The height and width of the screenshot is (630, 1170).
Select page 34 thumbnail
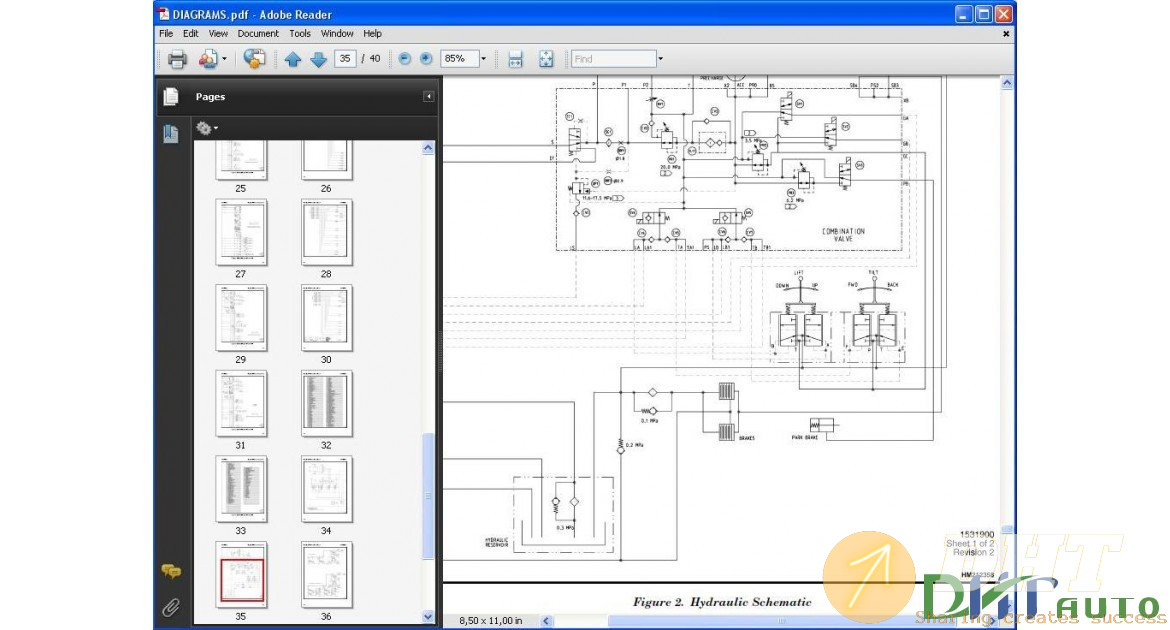tap(326, 489)
